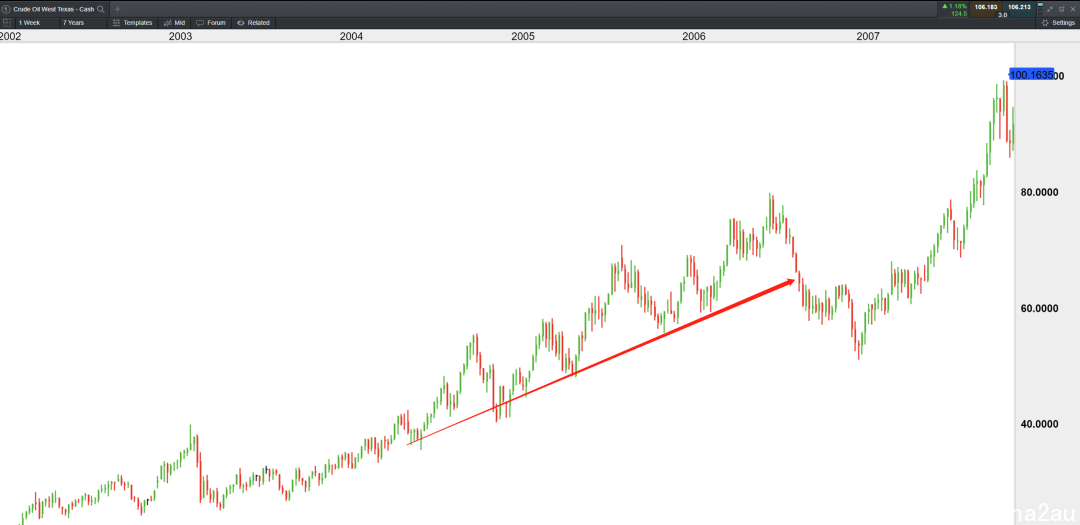Pop out chart into separate window
The image size is (1080, 525).
[x=1061, y=9]
